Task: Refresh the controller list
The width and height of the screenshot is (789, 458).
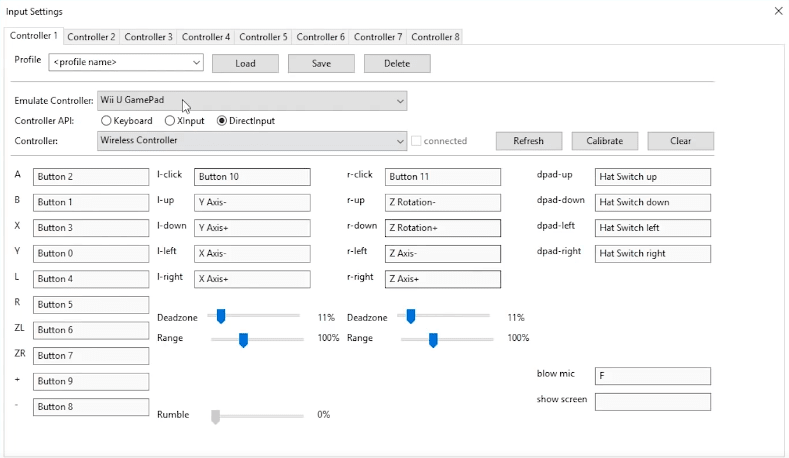Action: tap(528, 141)
